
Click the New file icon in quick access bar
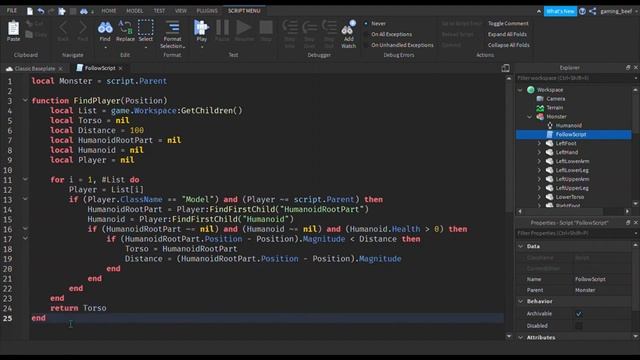(30, 11)
